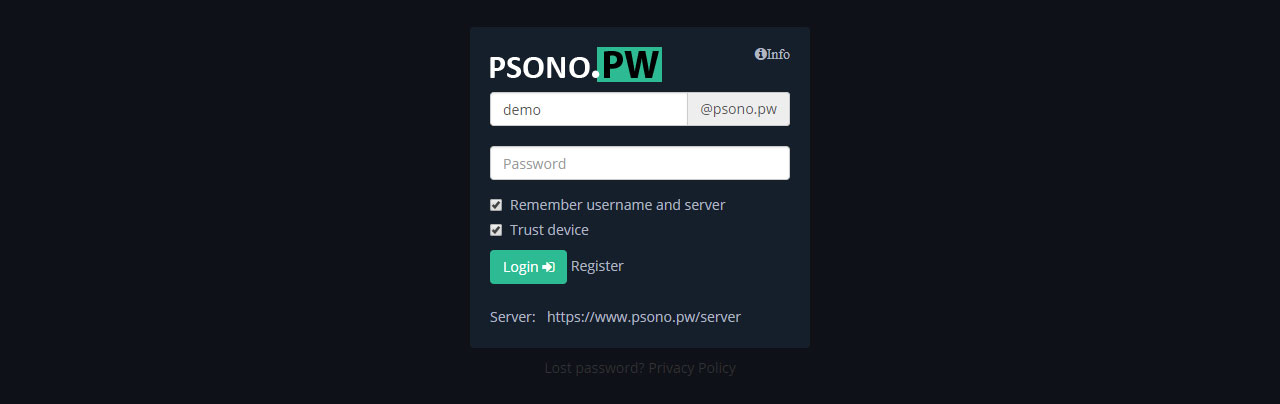Open the Privacy Policy link

click(x=692, y=368)
